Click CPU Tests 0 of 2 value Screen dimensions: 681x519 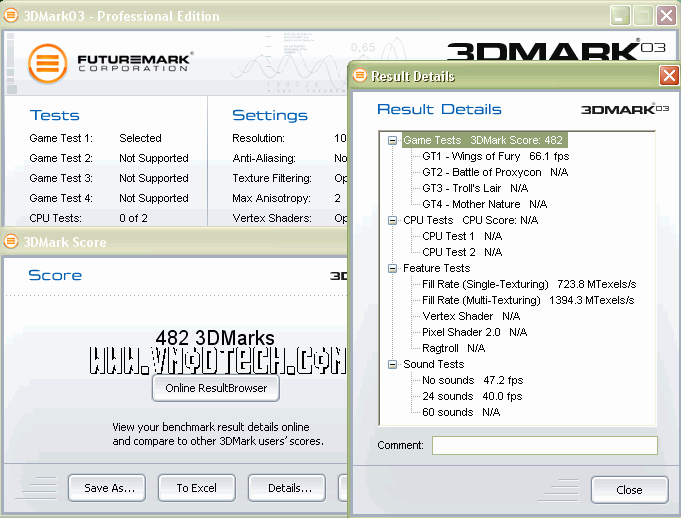(x=133, y=218)
